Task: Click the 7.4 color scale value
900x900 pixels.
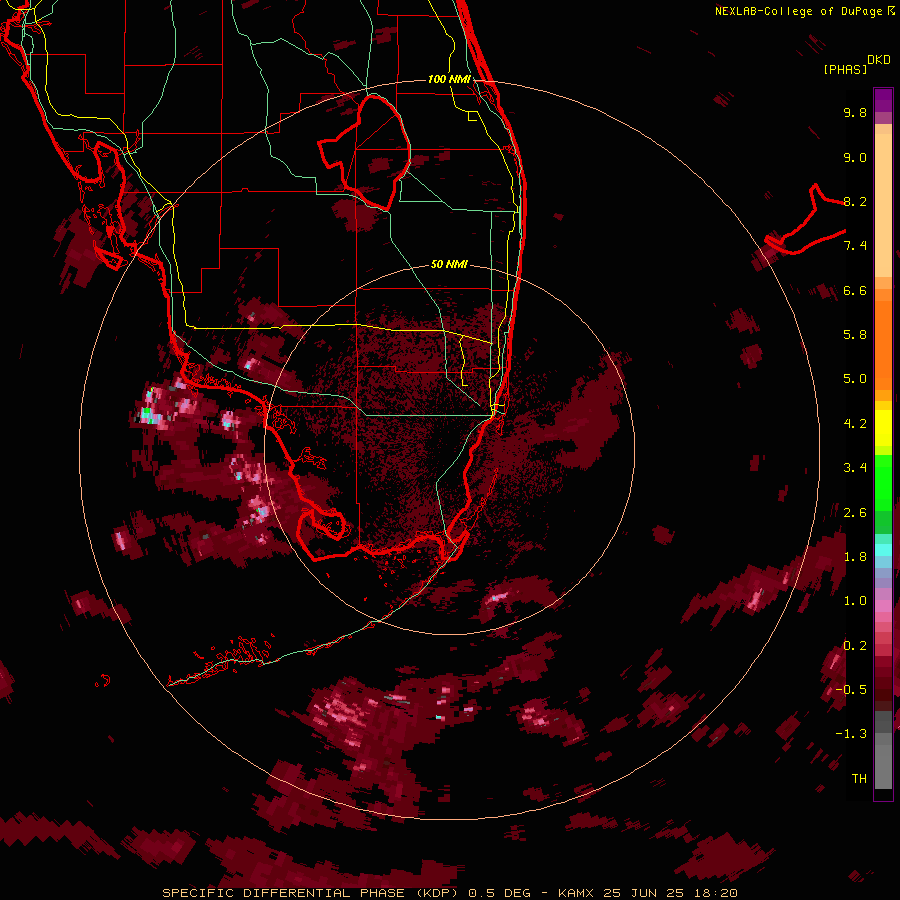Action: [x=855, y=246]
